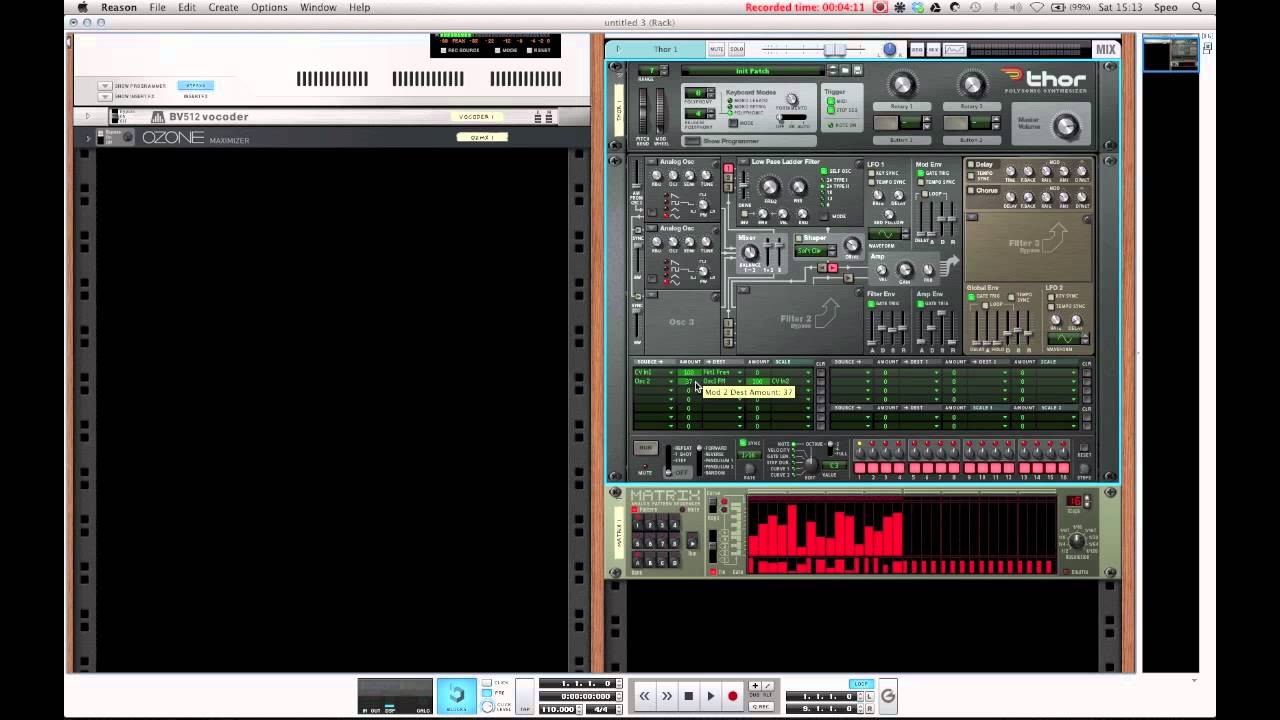Click the transport Stop button
Viewport: 1280px width, 720px height.
688,696
